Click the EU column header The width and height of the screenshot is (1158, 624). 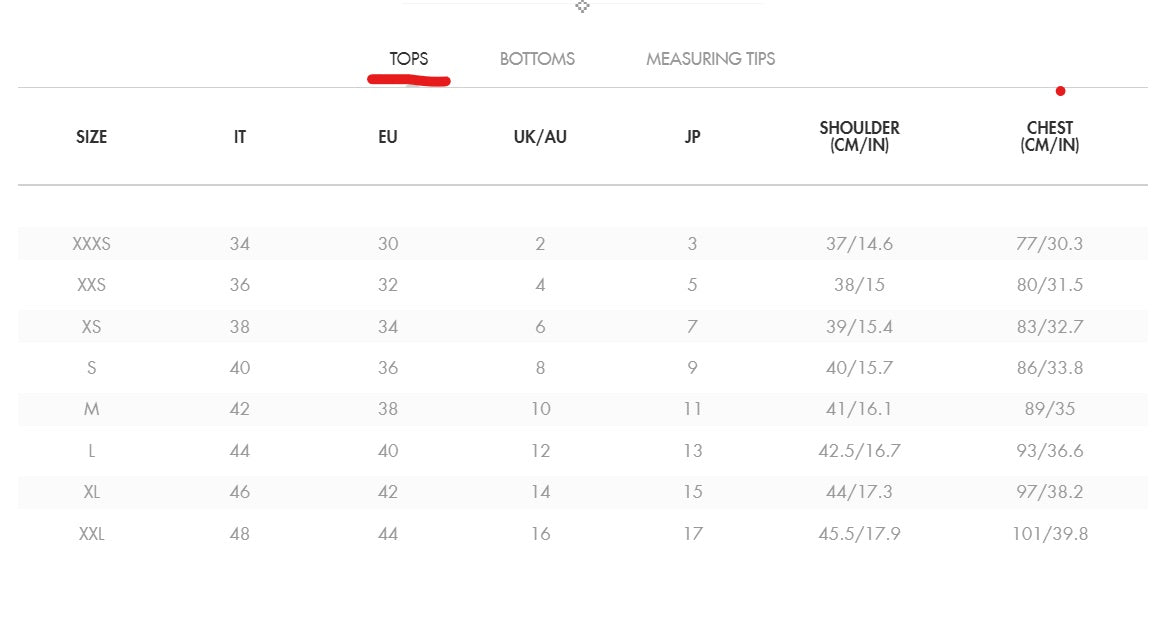pos(388,137)
